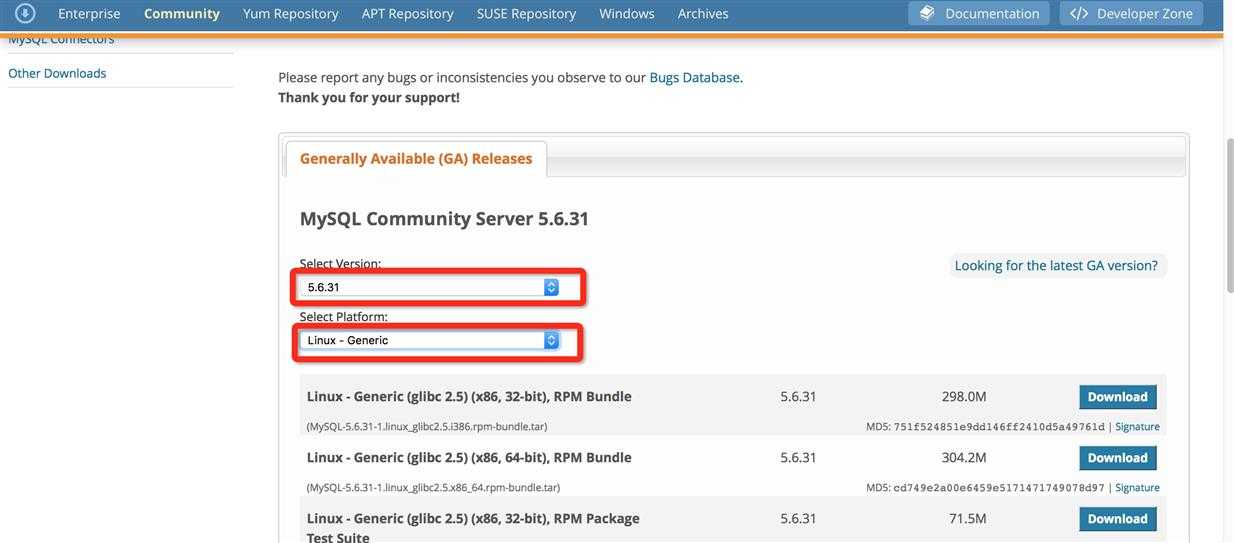Go to Yum Repository
Screen dimensions: 1234x543
291,13
